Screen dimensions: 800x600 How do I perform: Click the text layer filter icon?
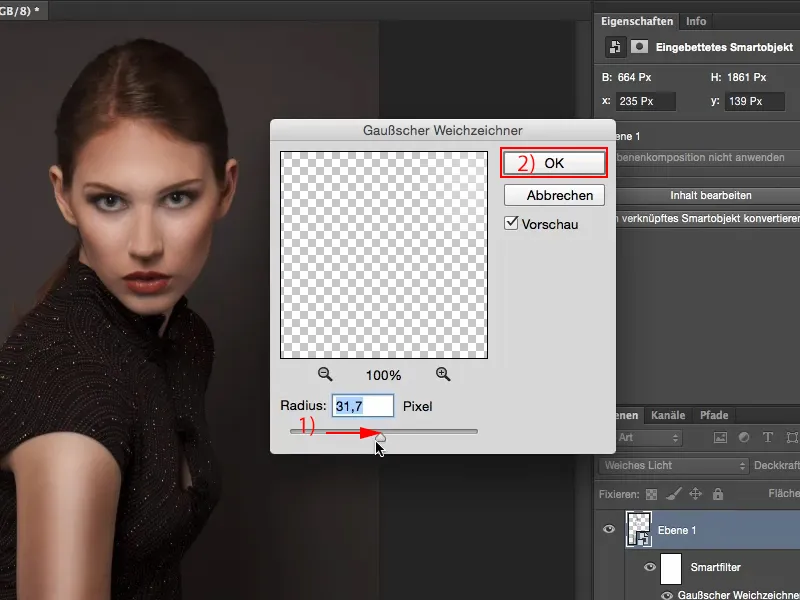768,438
